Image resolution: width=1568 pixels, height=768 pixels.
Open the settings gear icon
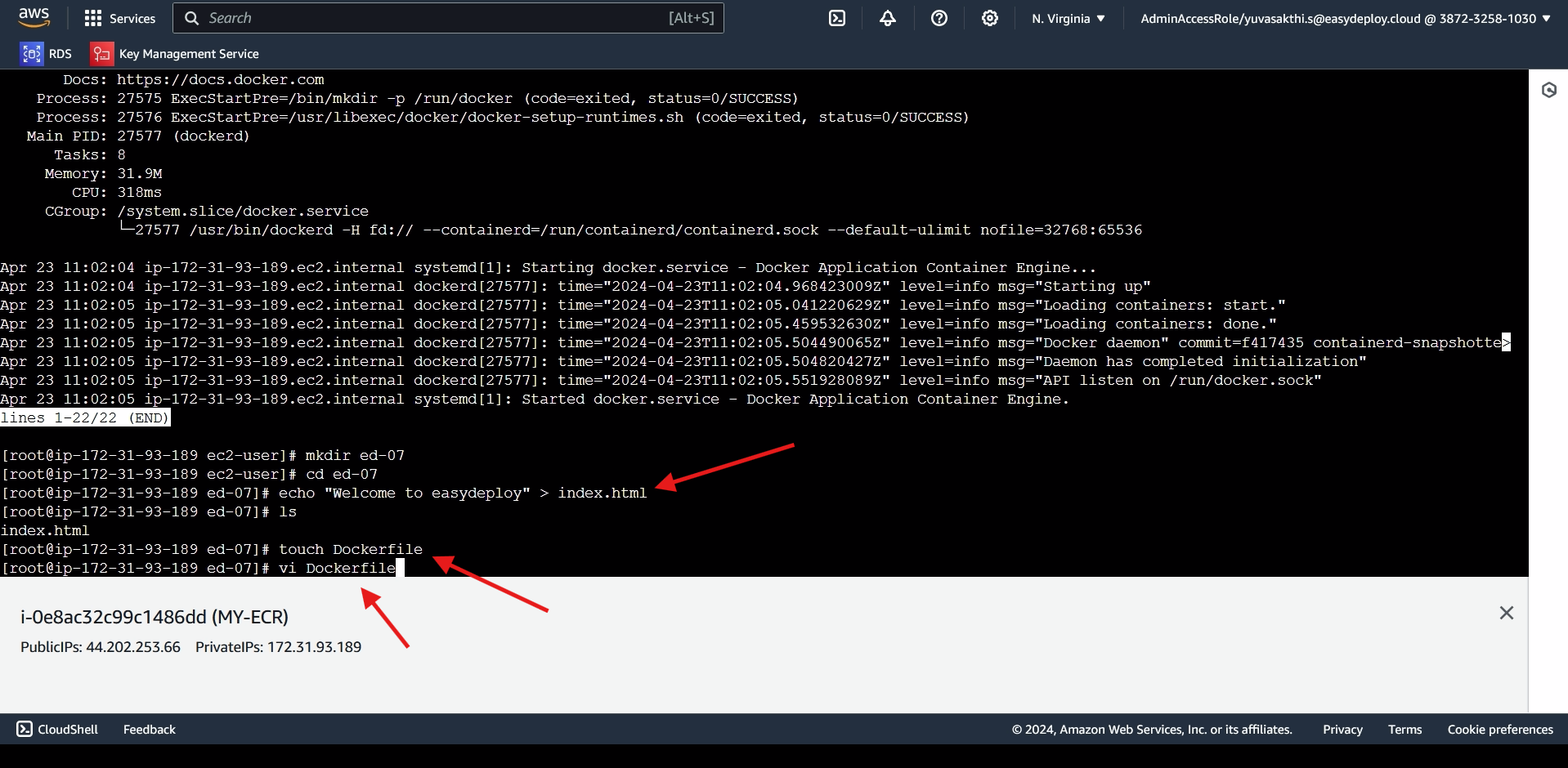[x=990, y=18]
